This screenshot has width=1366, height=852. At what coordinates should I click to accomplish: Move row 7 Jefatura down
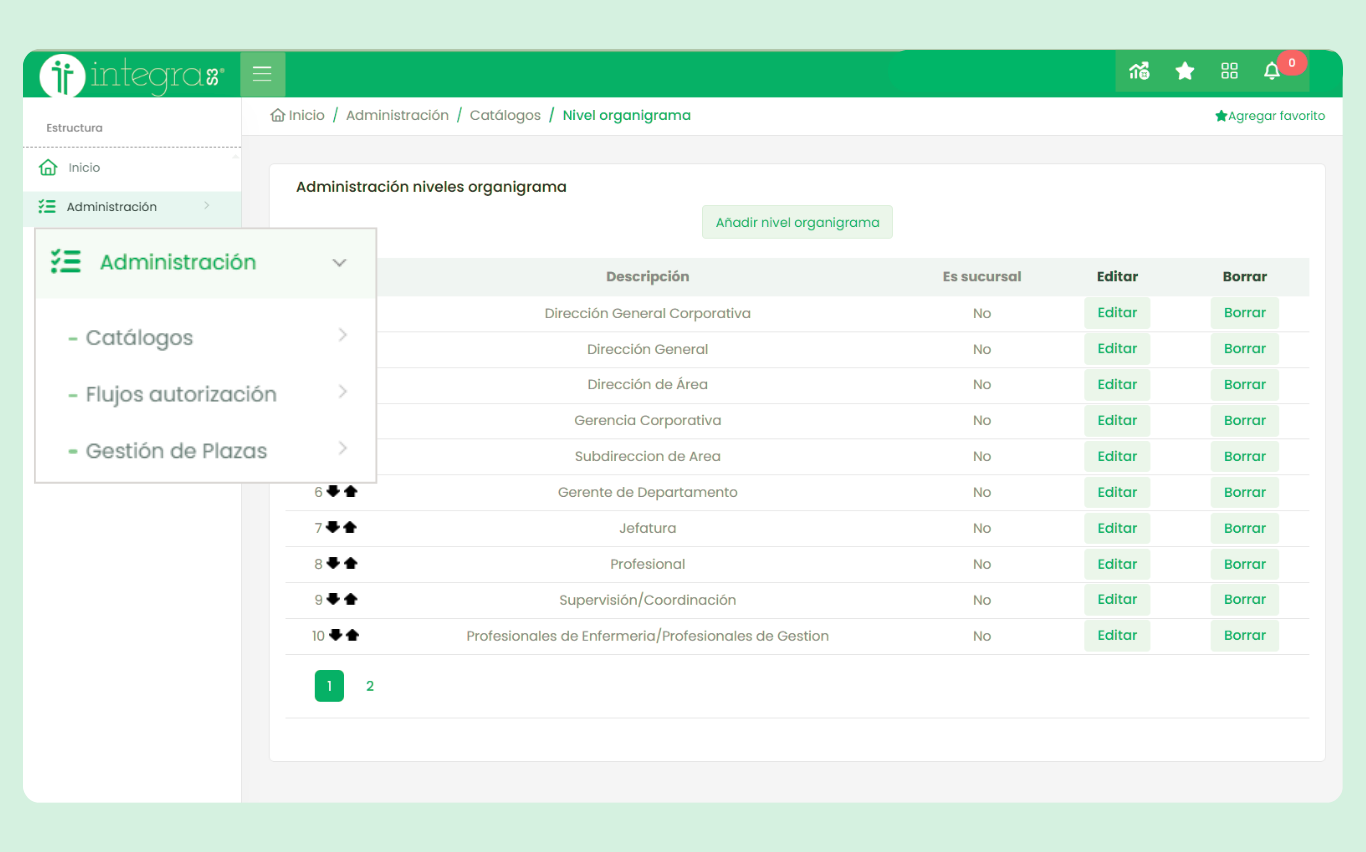[x=334, y=528]
